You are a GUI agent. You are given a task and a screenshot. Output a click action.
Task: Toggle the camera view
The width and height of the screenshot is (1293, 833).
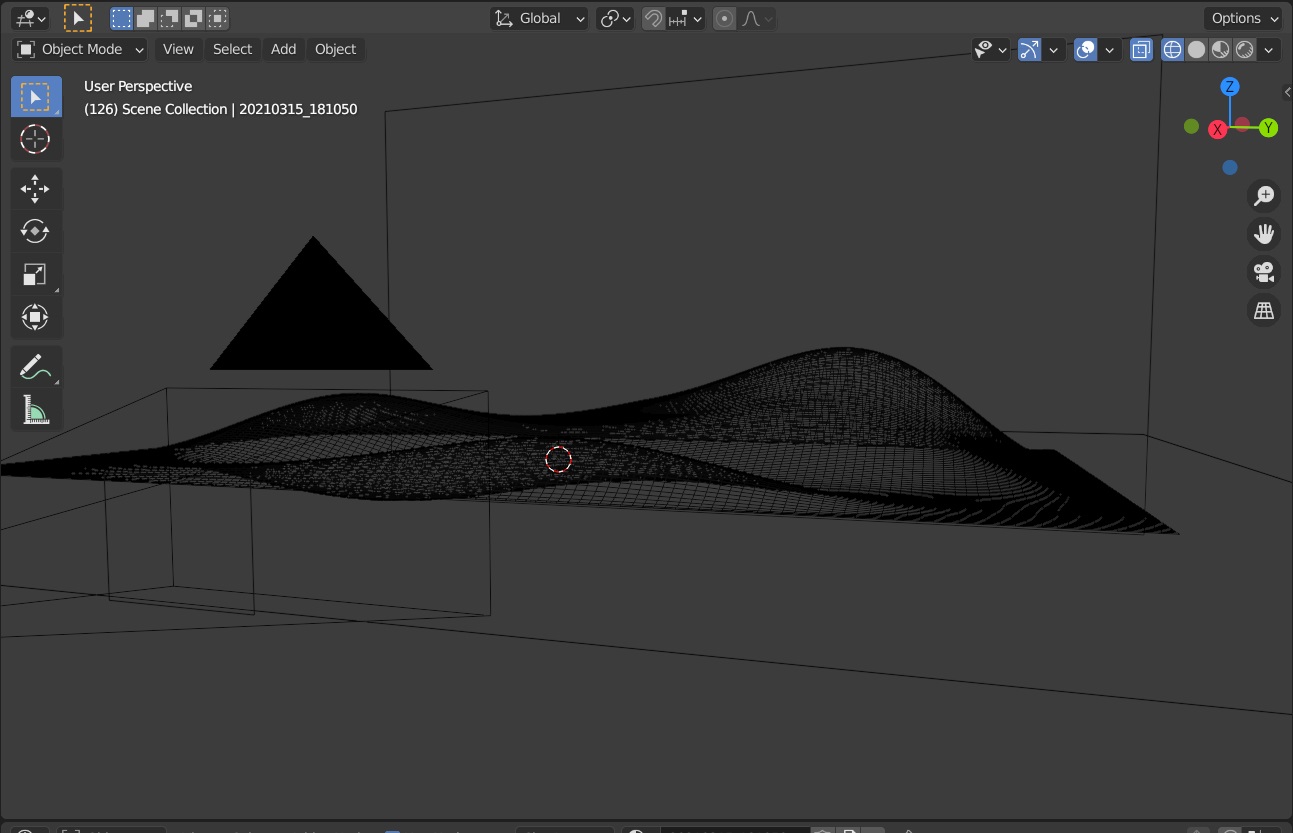coord(1264,272)
